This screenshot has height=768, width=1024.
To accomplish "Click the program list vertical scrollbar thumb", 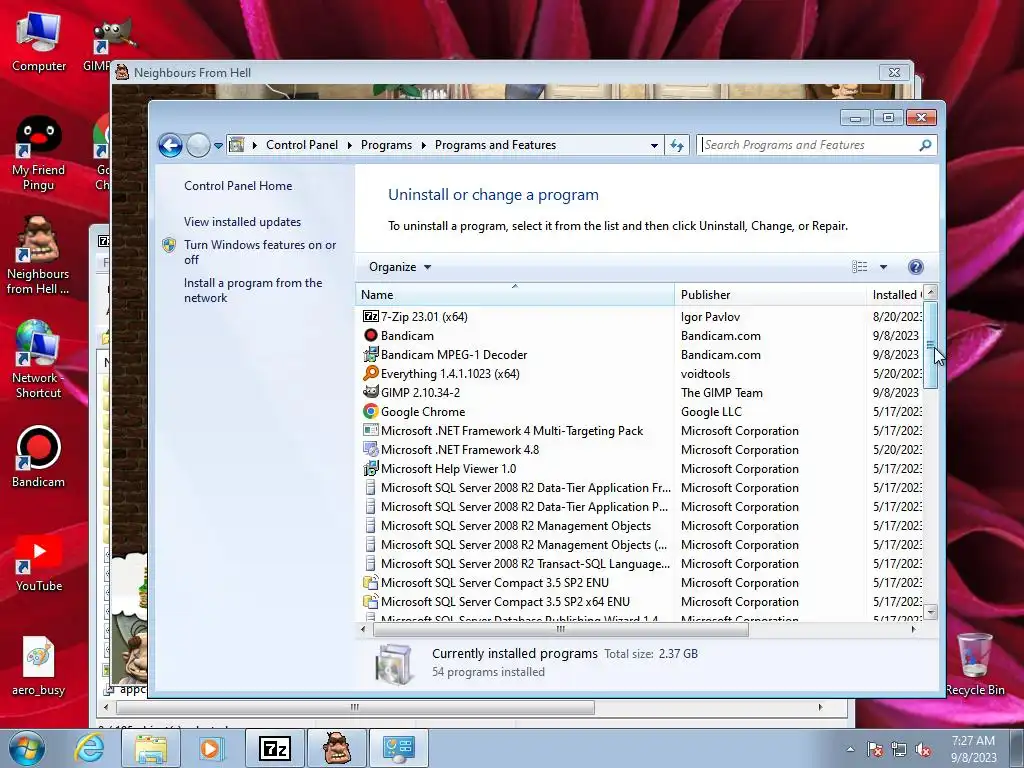I will [x=931, y=344].
